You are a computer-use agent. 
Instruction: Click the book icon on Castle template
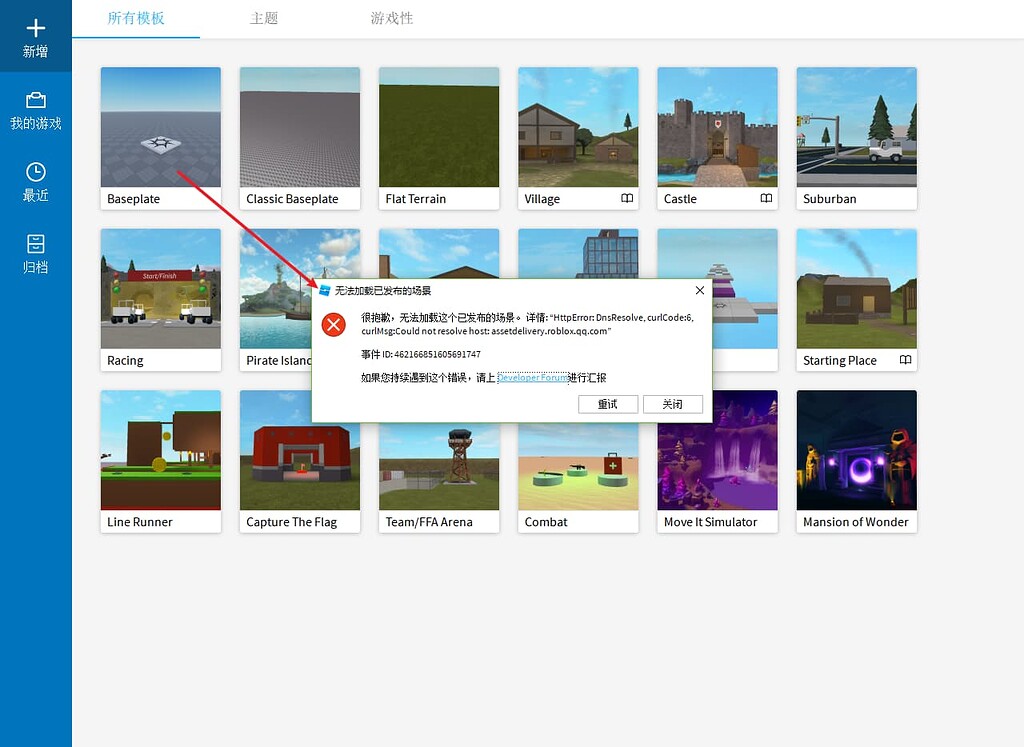coord(766,199)
